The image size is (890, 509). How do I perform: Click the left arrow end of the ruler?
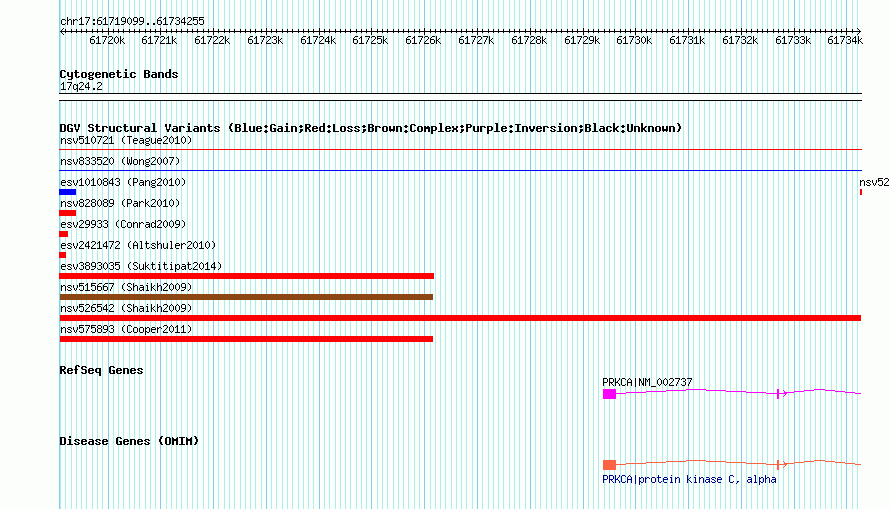[62, 31]
